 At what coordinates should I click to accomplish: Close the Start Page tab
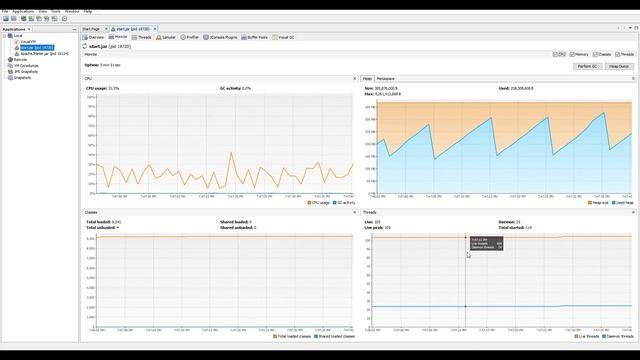[106, 29]
